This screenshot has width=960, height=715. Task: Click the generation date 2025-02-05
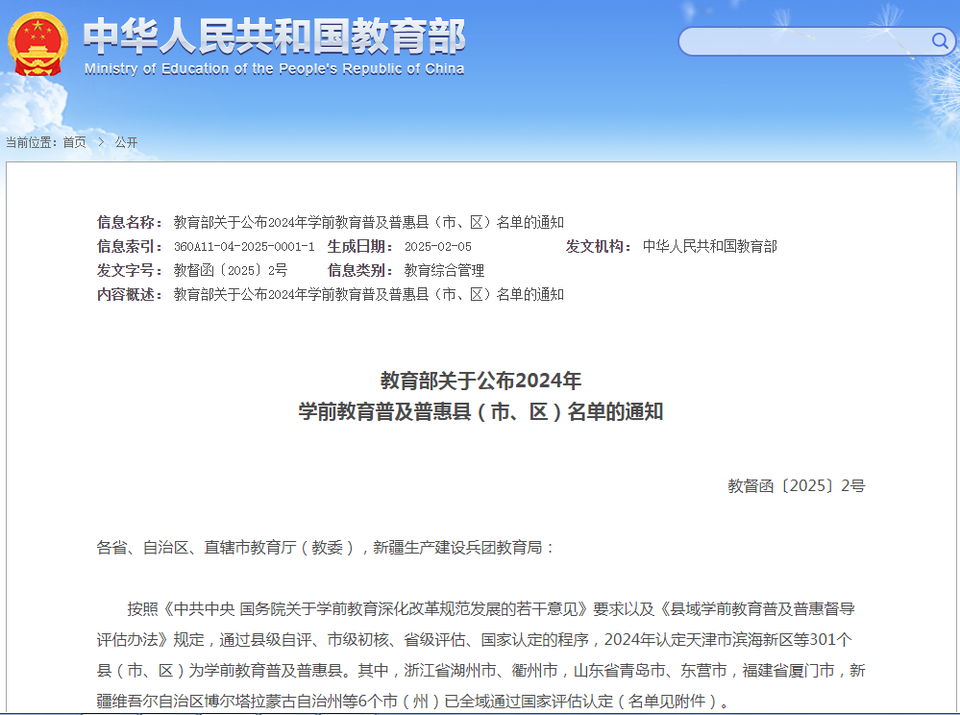[x=438, y=247]
